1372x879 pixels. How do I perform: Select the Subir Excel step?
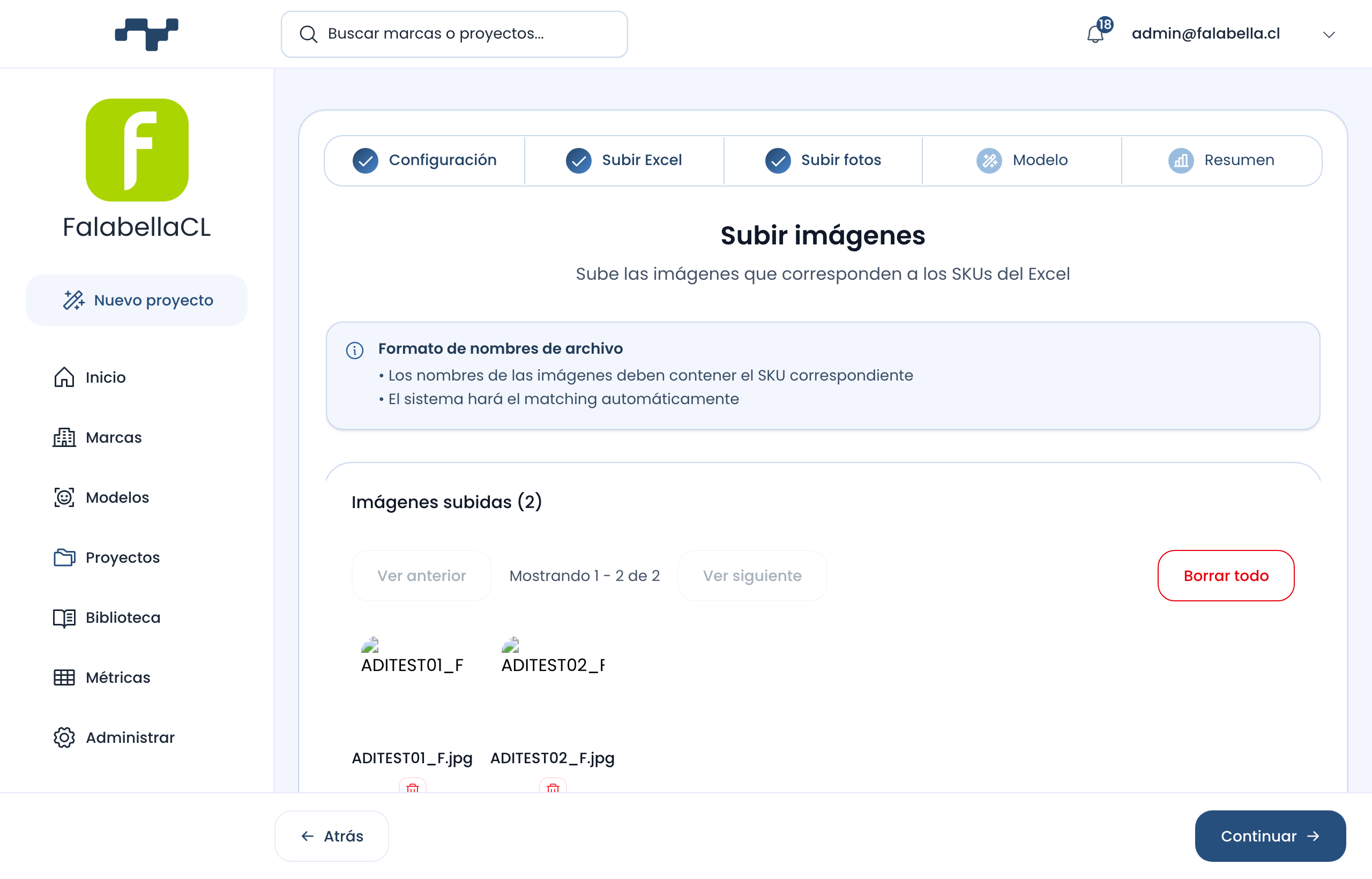(x=624, y=160)
